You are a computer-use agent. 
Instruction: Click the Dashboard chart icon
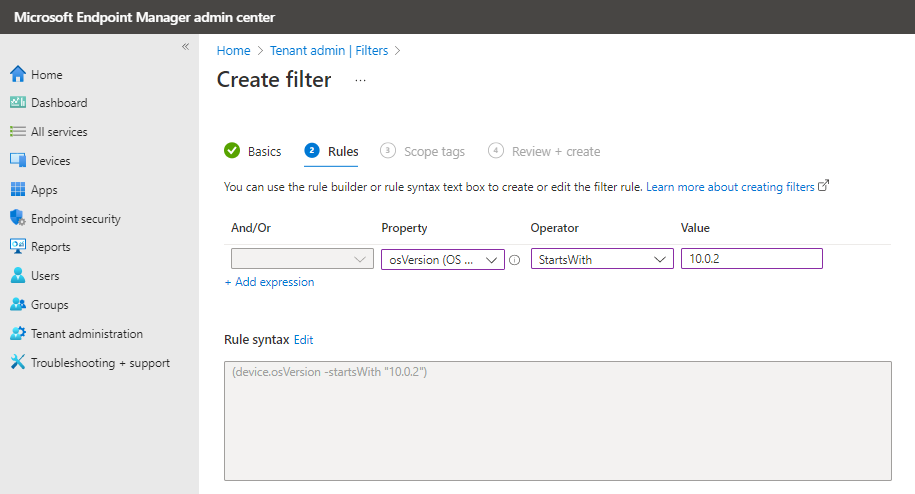click(18, 103)
